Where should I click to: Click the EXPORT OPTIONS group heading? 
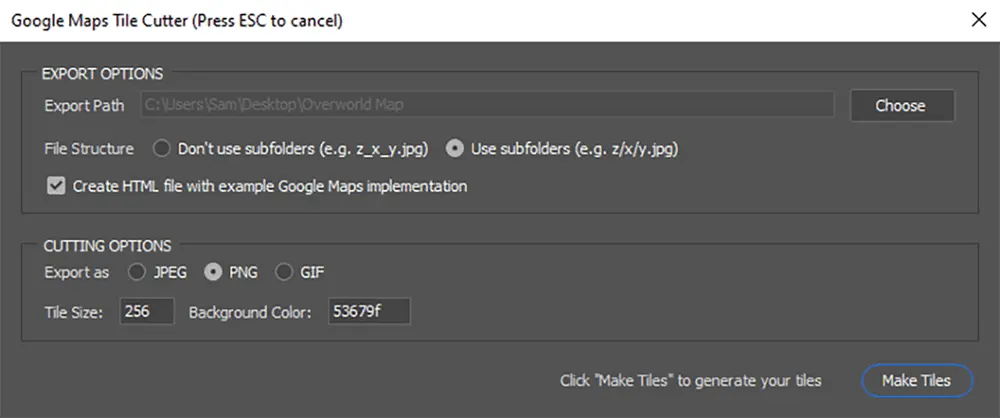pos(103,74)
